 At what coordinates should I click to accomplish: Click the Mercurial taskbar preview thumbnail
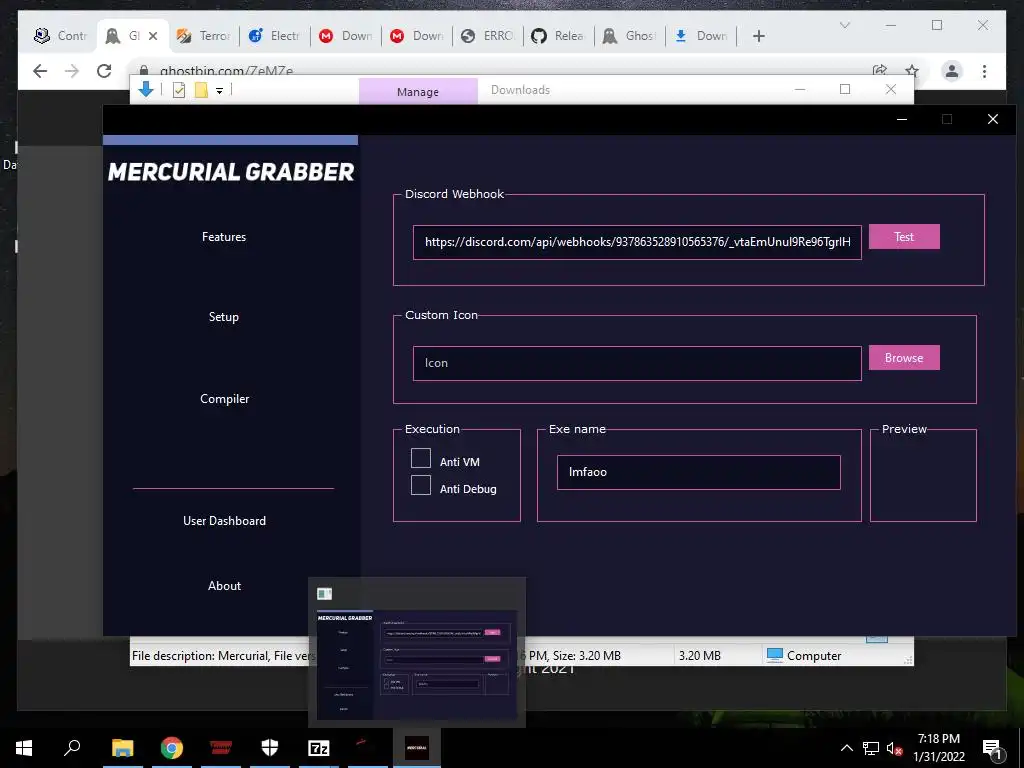click(x=417, y=664)
